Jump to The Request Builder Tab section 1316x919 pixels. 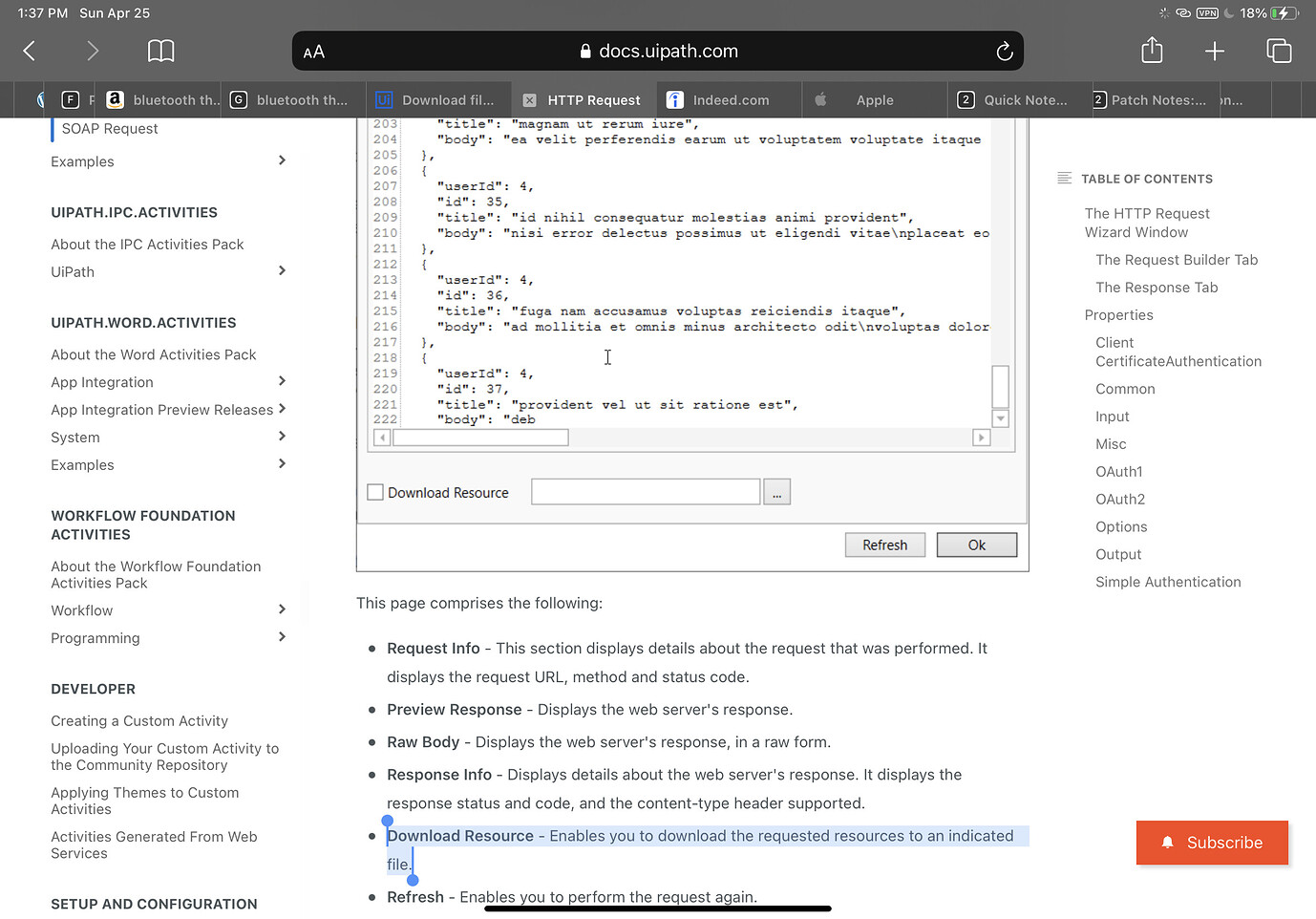click(1177, 260)
